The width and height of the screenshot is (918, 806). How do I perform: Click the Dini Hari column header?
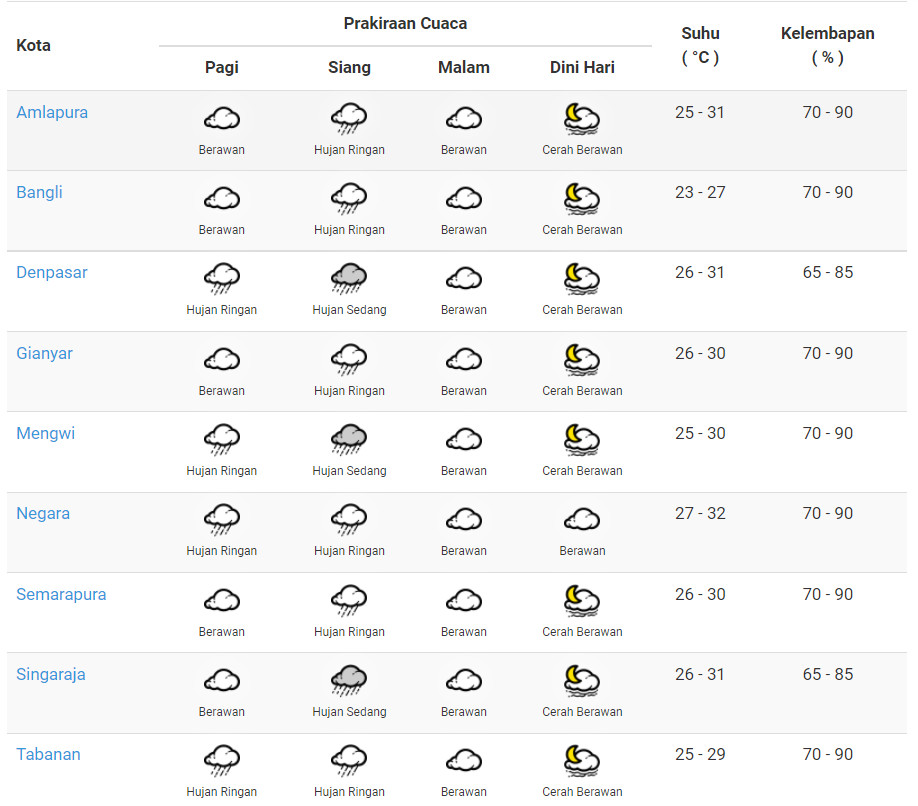582,67
